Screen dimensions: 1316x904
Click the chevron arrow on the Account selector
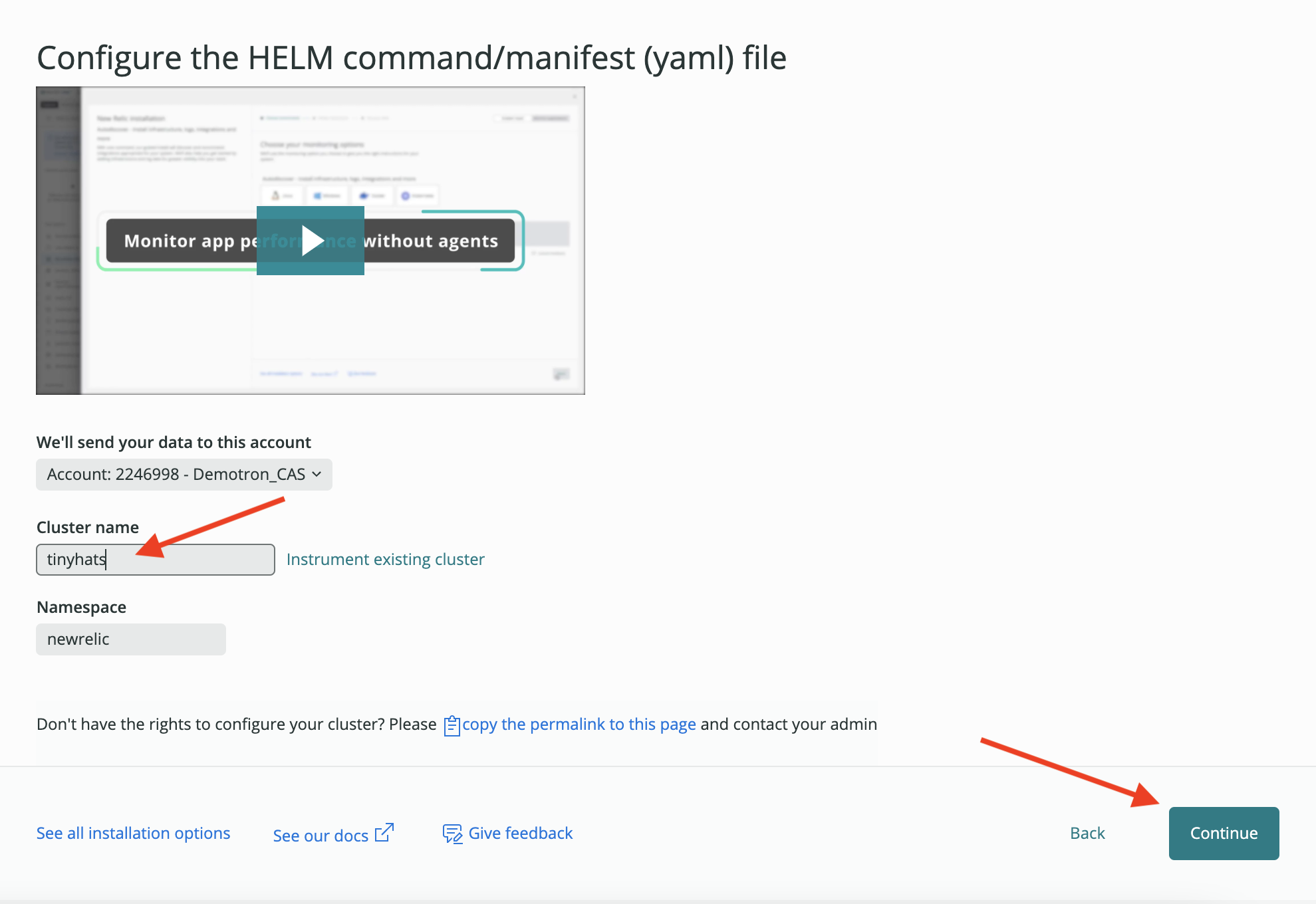(x=317, y=474)
